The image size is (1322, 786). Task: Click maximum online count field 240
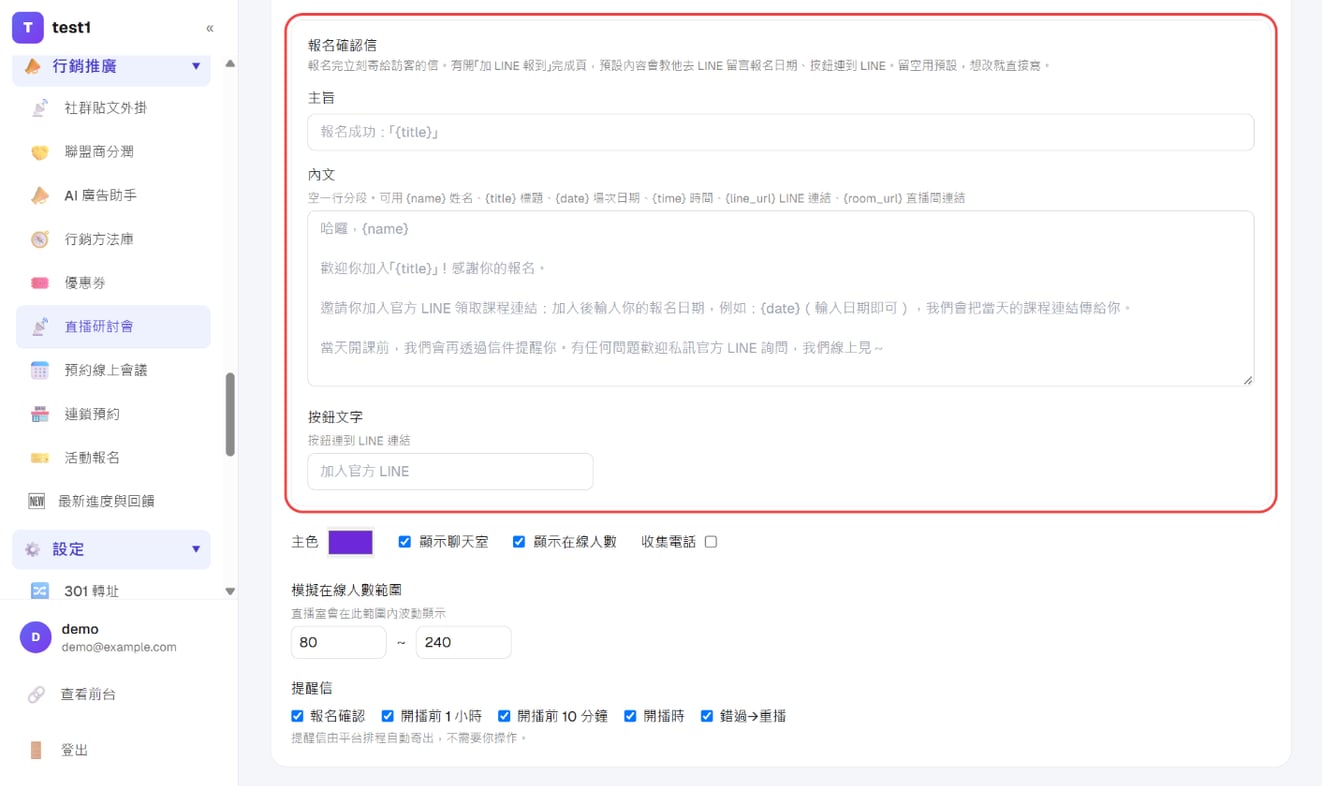pos(463,642)
